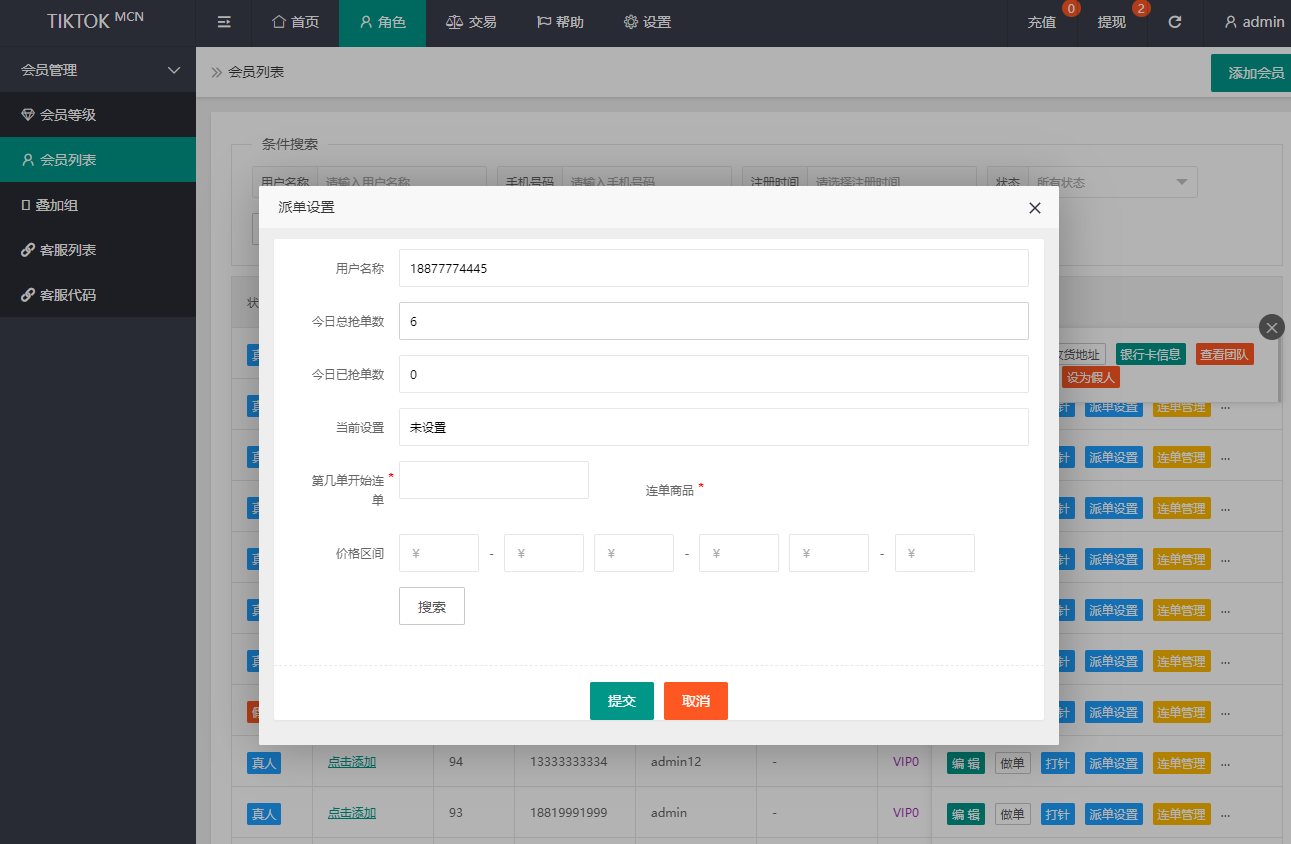Screen dimensions: 1291x844
Task: Go to the 首页 tab
Action: pyautogui.click(x=296, y=22)
